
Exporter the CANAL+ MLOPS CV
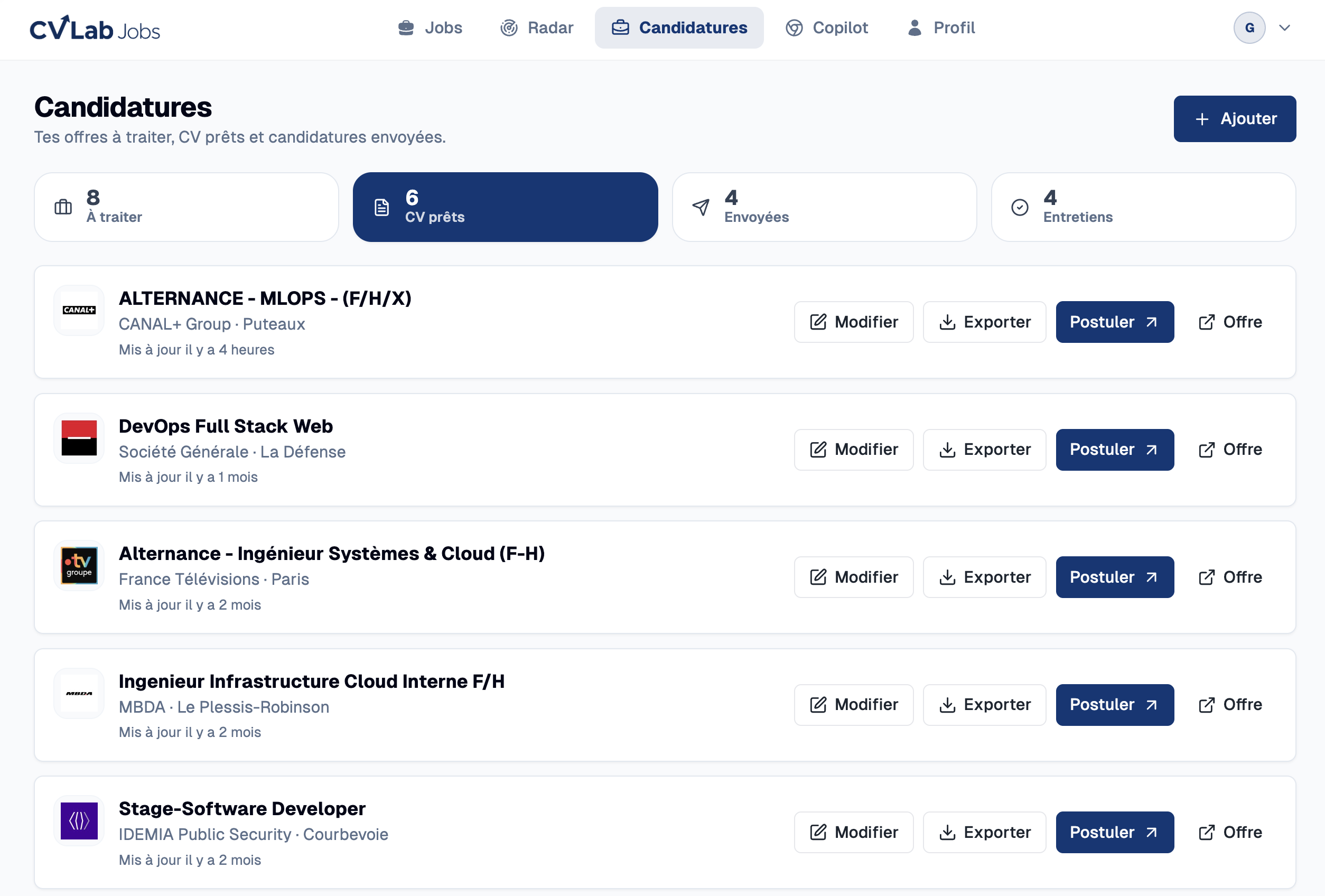985,322
